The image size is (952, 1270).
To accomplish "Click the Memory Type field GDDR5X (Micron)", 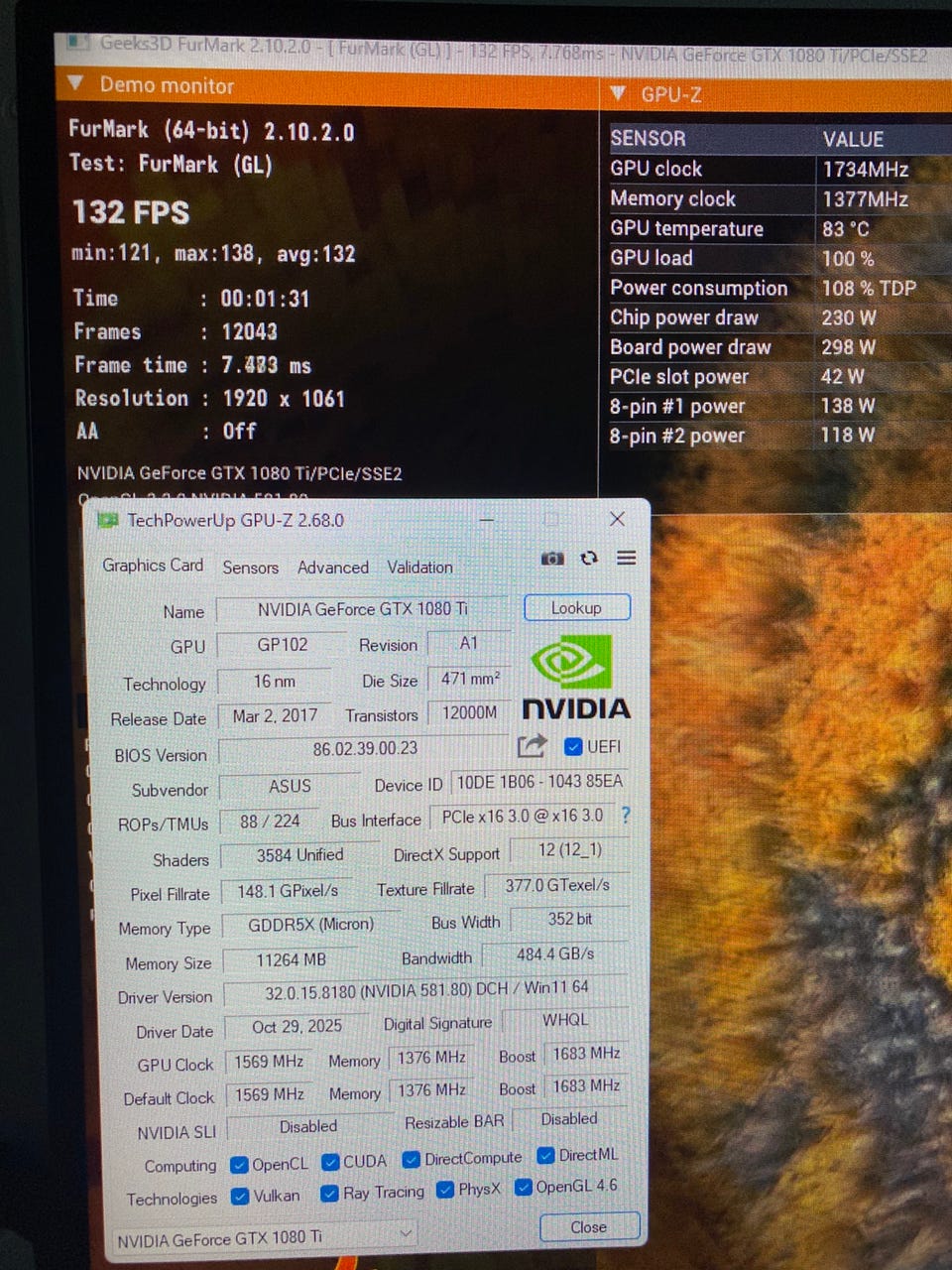I will click(x=311, y=924).
